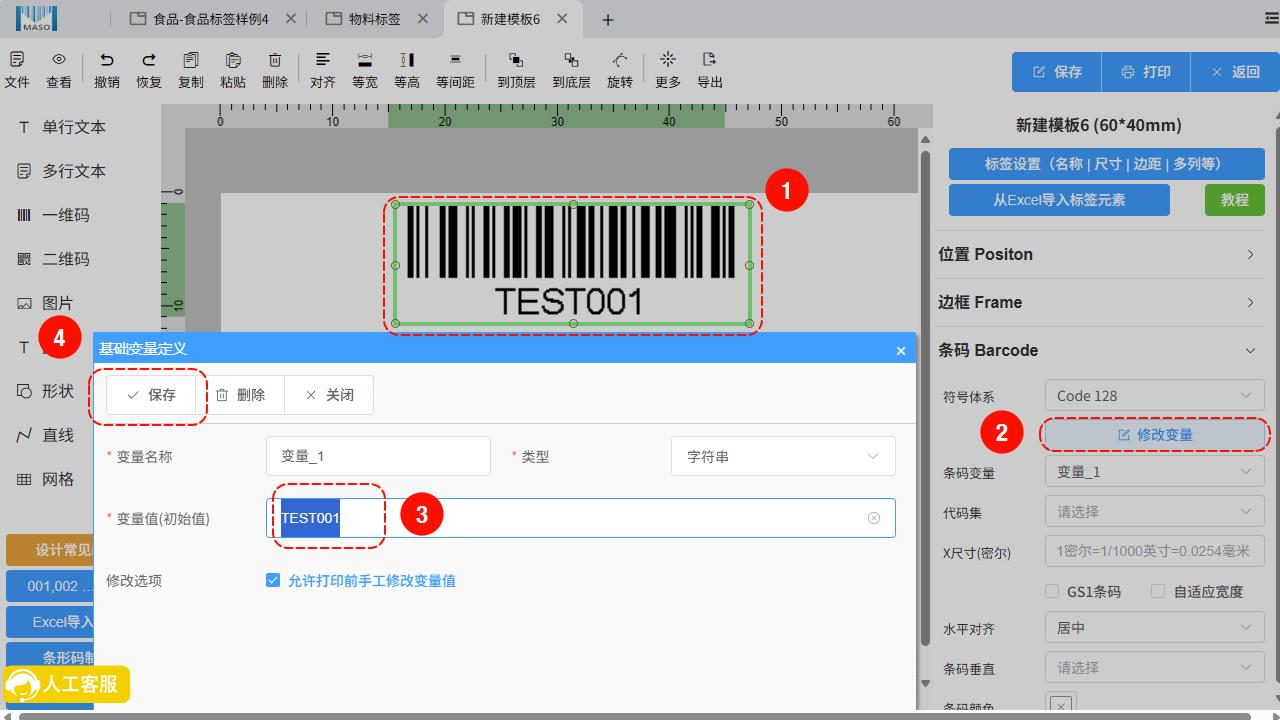Open the variable type 字符串 dropdown

782,456
